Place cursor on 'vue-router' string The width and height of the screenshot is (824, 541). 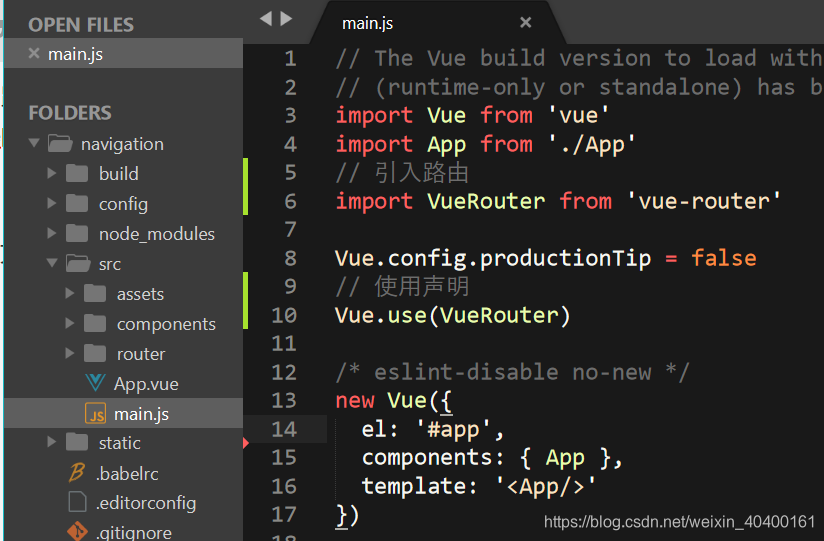click(x=704, y=201)
